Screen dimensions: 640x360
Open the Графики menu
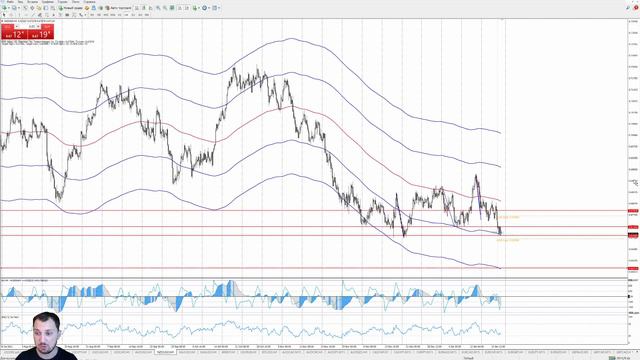tap(48, 2)
